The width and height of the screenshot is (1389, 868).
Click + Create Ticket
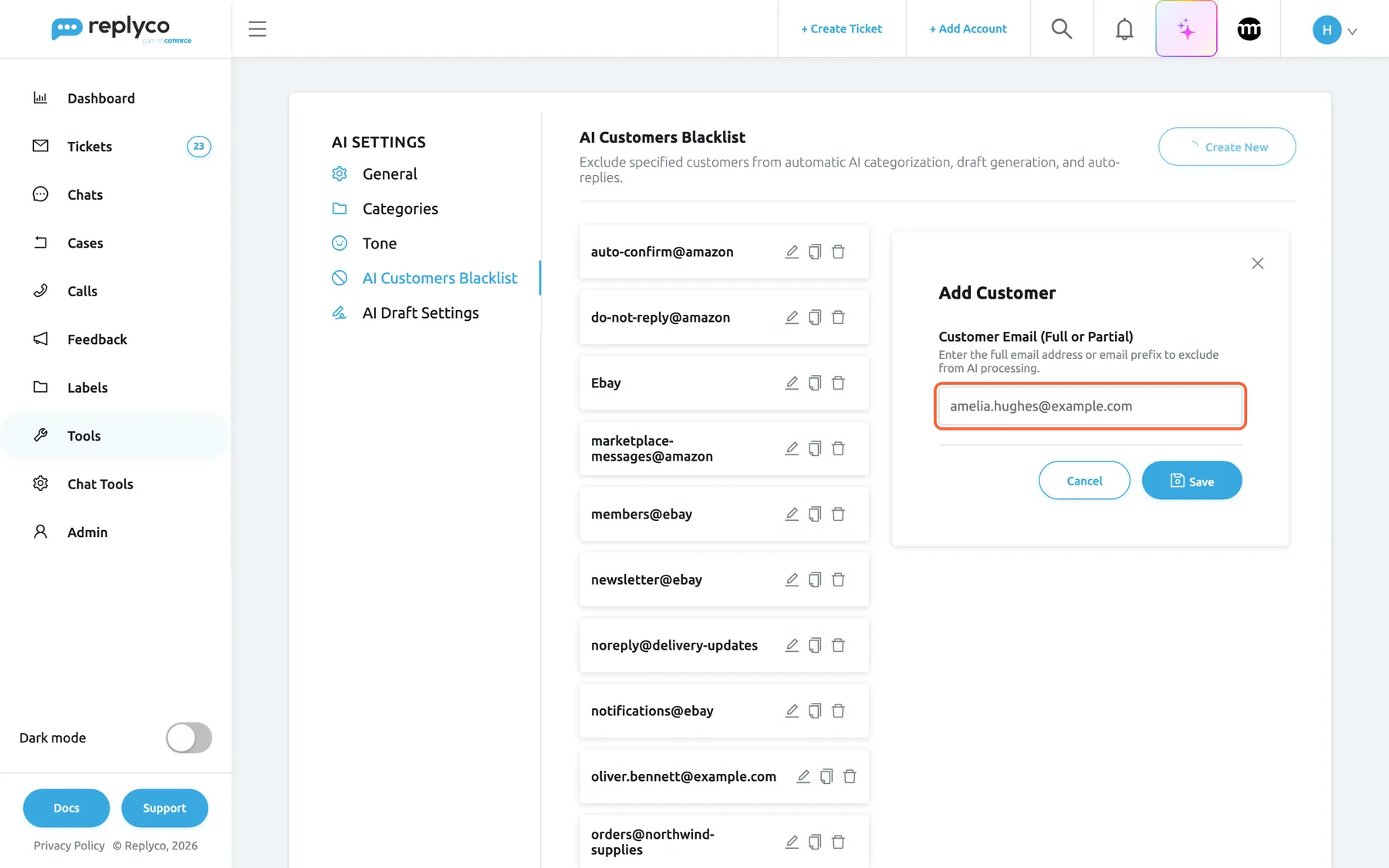click(841, 29)
